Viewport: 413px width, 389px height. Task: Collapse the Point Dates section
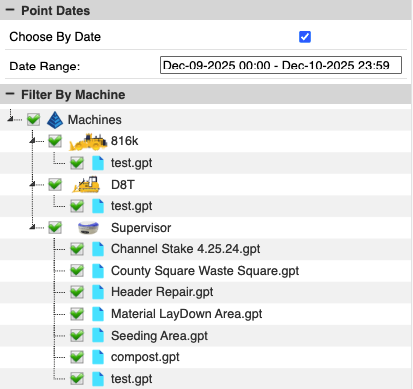coord(10,10)
